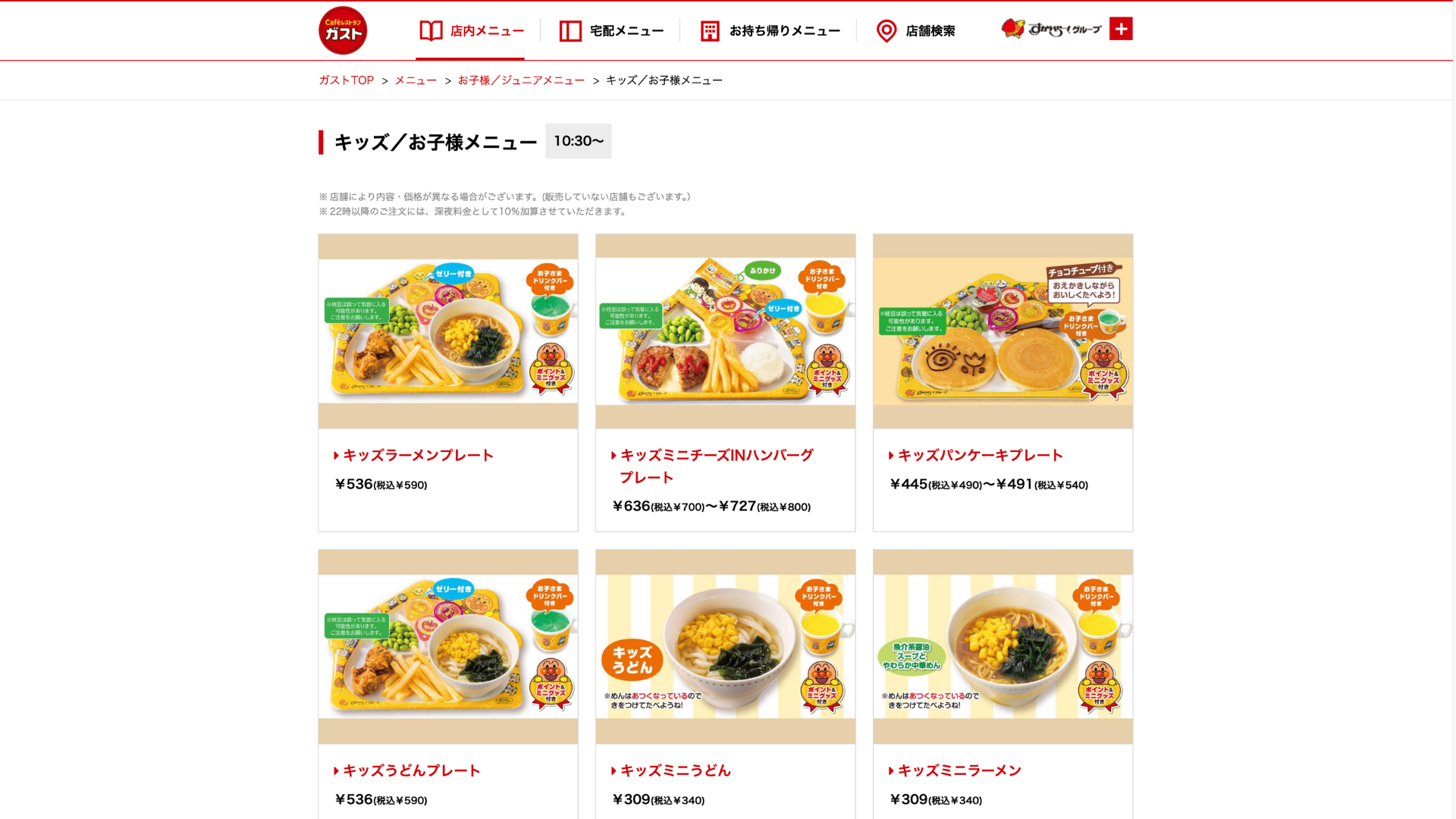Click the map pin icon for 店舗検索
Image resolution: width=1456 pixels, height=819 pixels.
(x=886, y=31)
